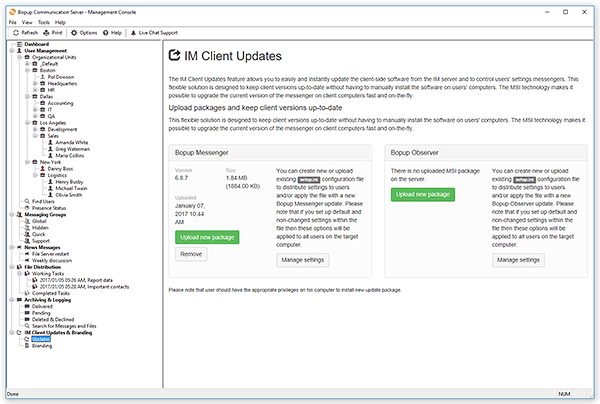Click the Completed Tasks icon
This screenshot has width=600, height=404.
27,293
